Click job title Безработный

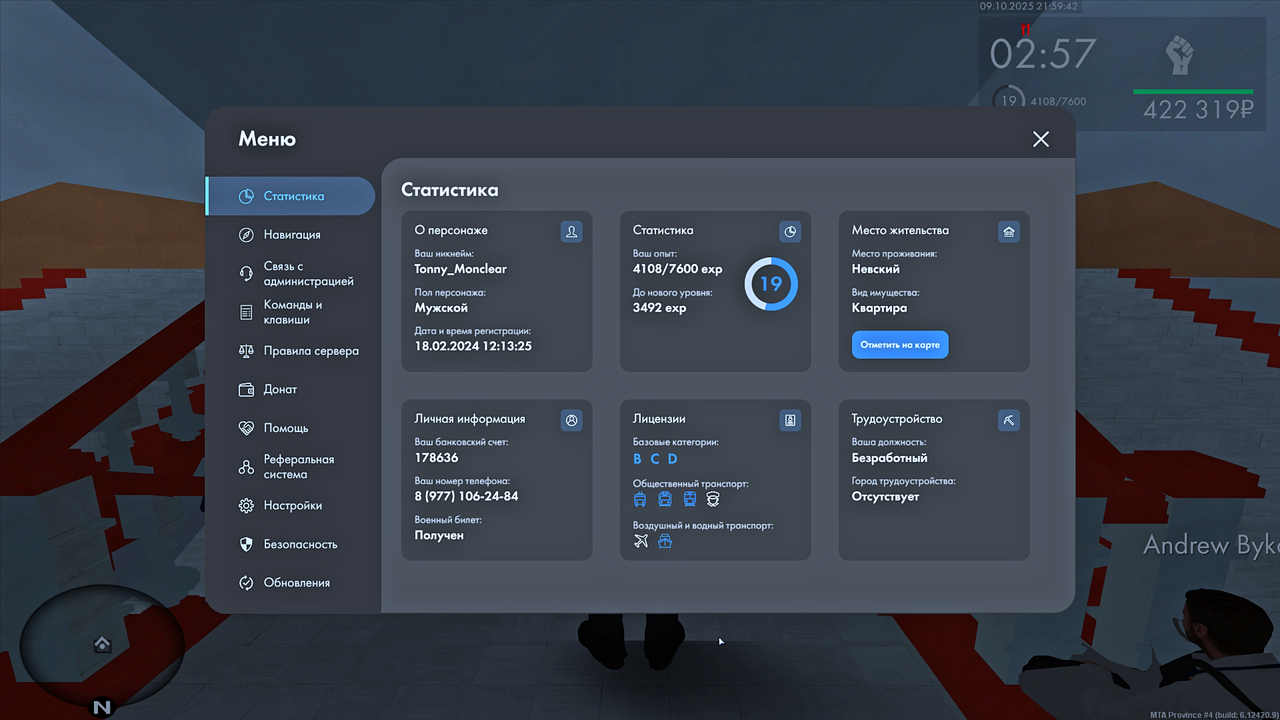pos(890,458)
